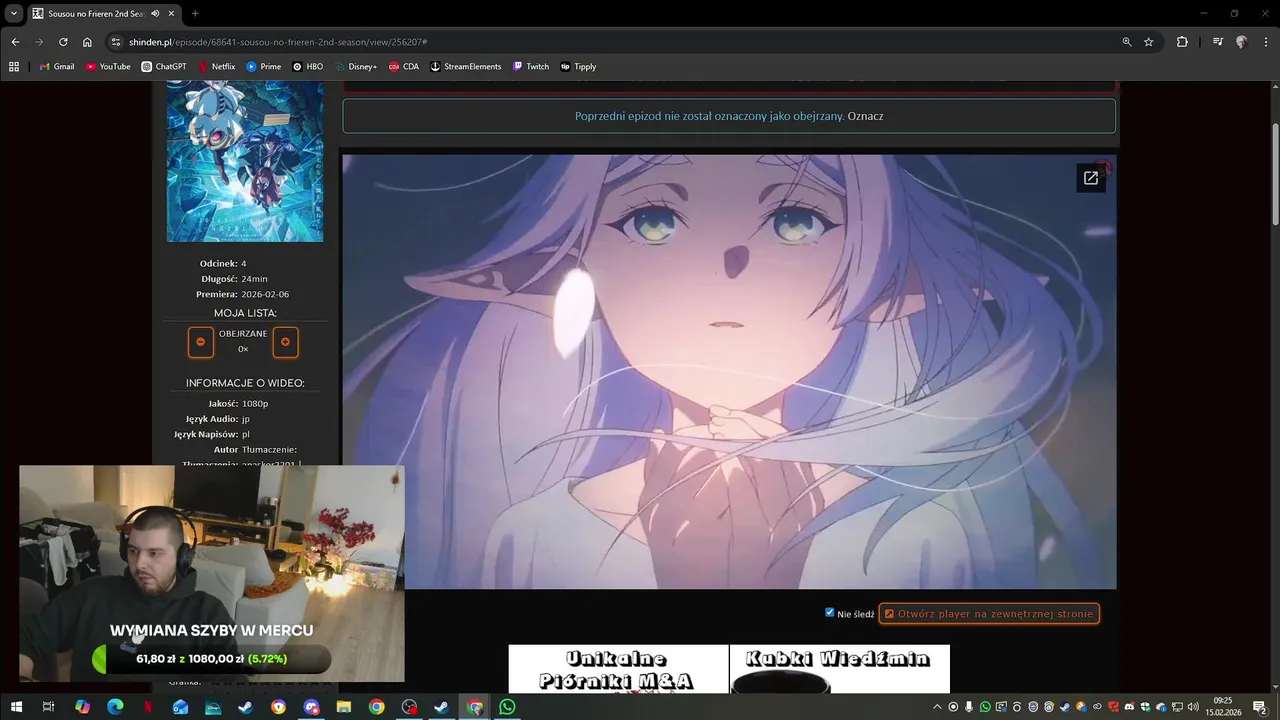Open WhatsApp icon in system tray
The width and height of the screenshot is (1280, 720).
click(985, 707)
